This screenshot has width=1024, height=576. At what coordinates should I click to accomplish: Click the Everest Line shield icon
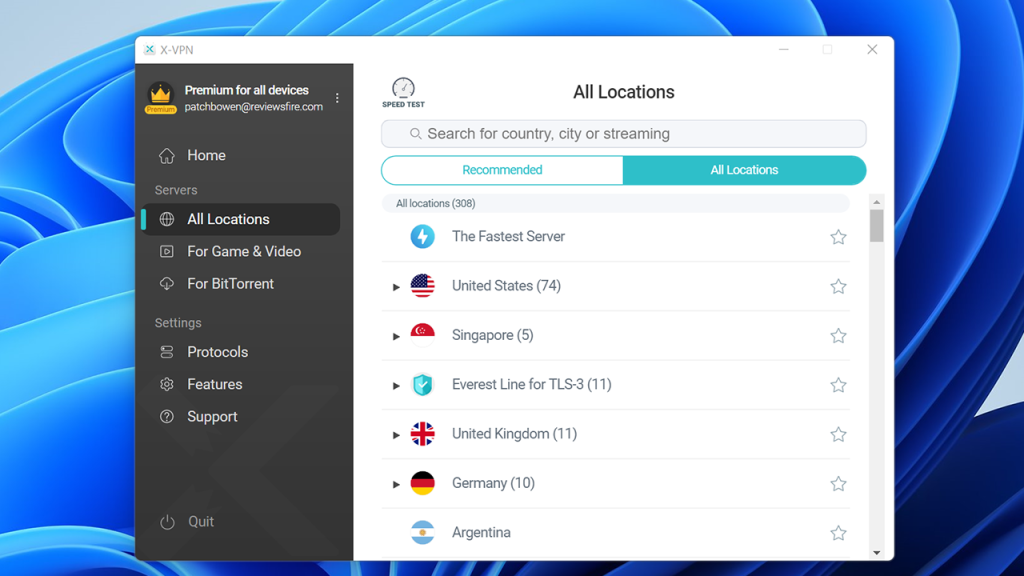423,385
